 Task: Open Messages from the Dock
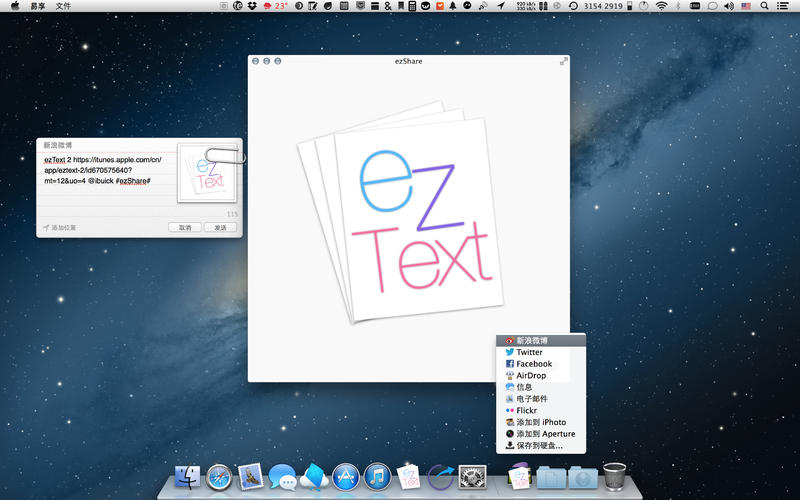pyautogui.click(x=282, y=477)
